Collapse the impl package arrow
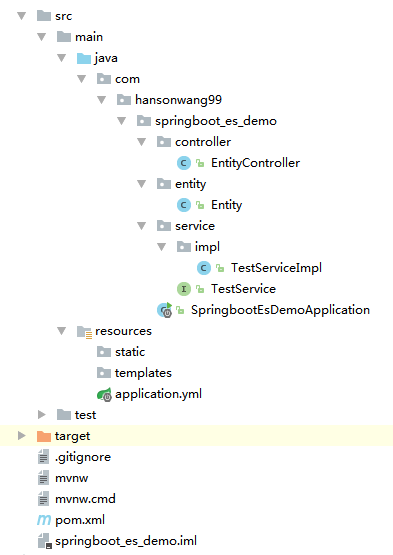 pos(161,247)
